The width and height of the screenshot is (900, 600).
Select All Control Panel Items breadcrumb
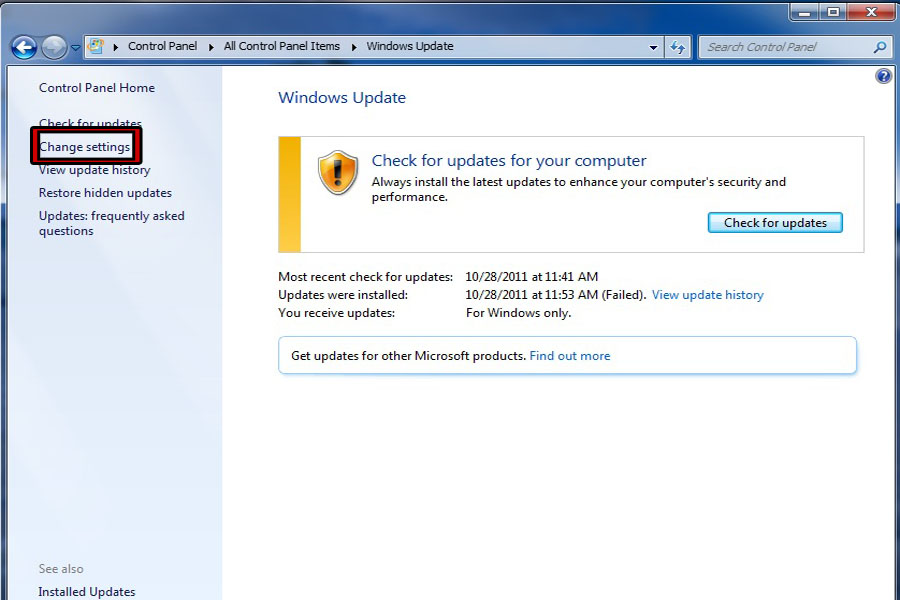[281, 46]
